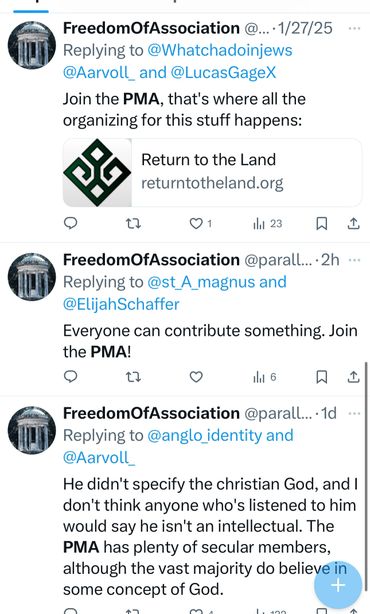View analytics showing 23 views

267,224
